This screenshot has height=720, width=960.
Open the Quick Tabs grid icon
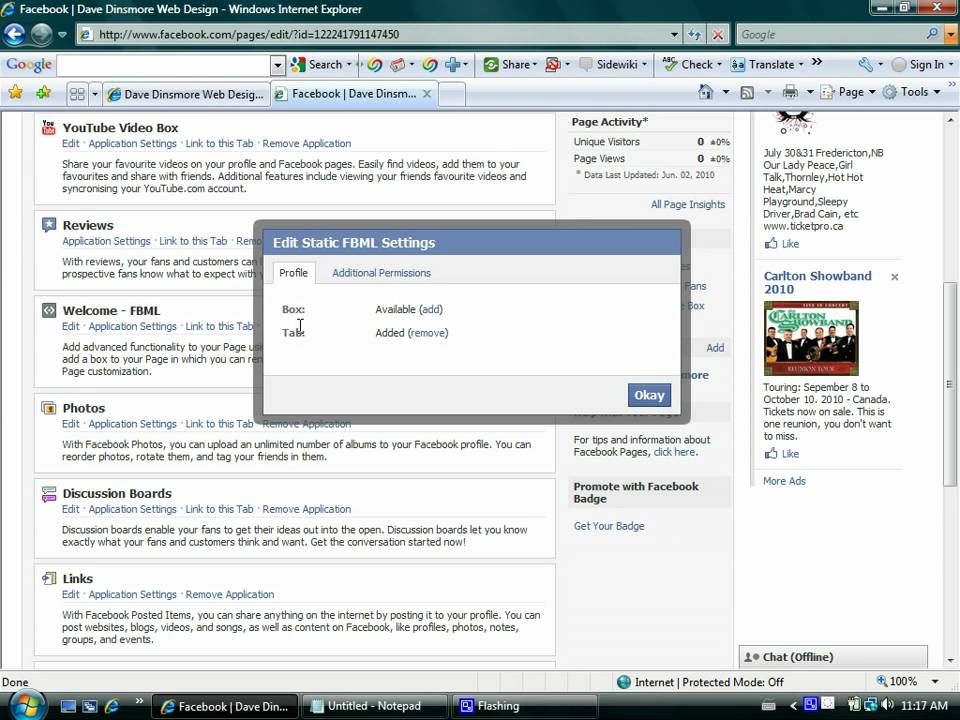[x=77, y=94]
